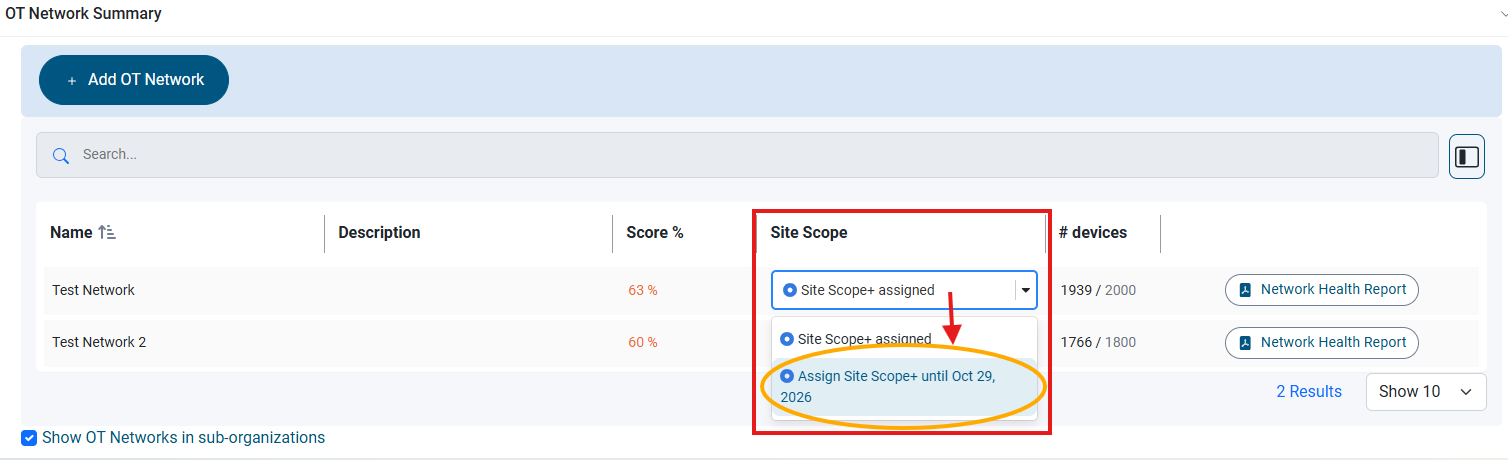Click the 2 Results link
Viewport: 1508px width, 460px height.
point(1309,391)
